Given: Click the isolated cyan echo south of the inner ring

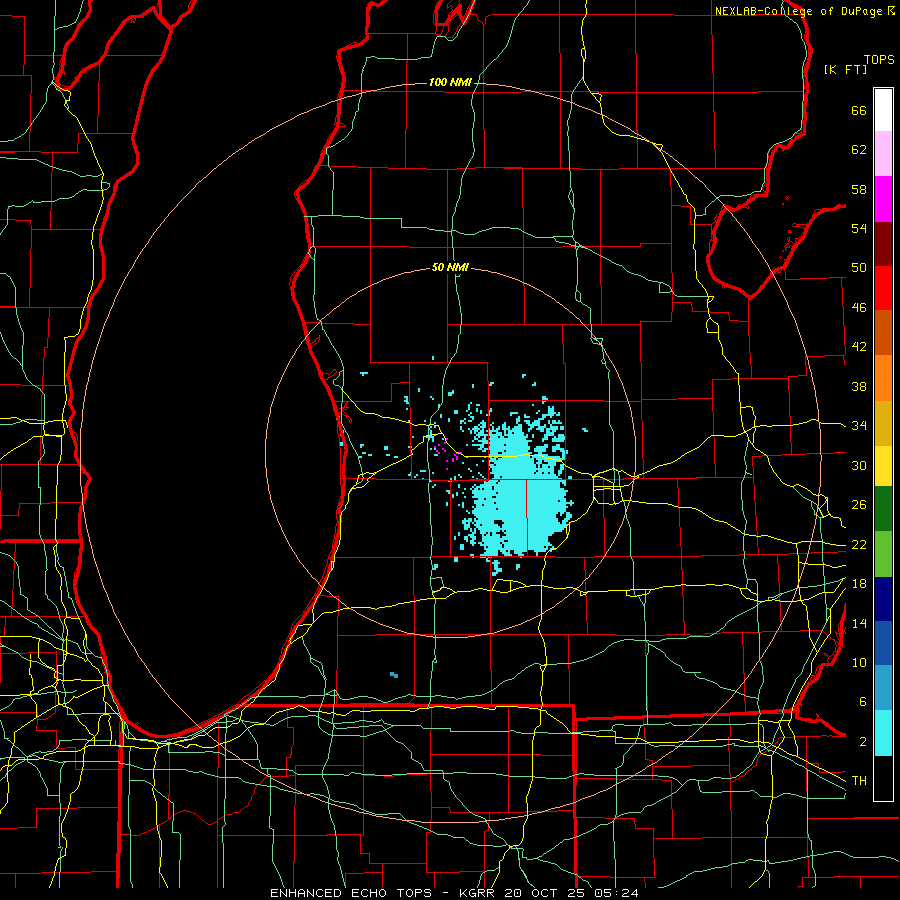Looking at the screenshot, I should click(394, 674).
